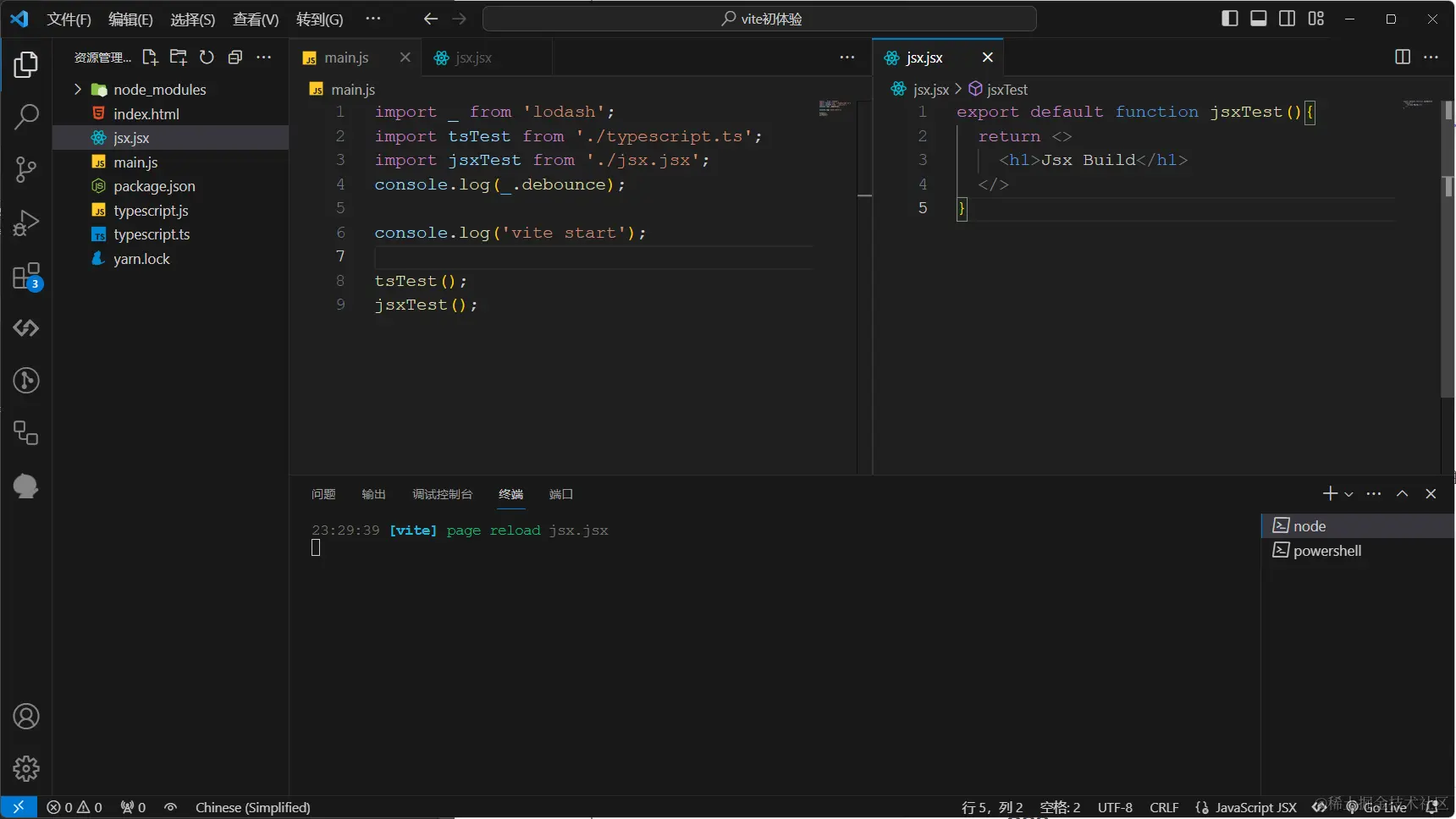Viewport: 1456px width, 819px height.
Task: Split the jsx.jsx editor to the right
Action: click(1403, 57)
